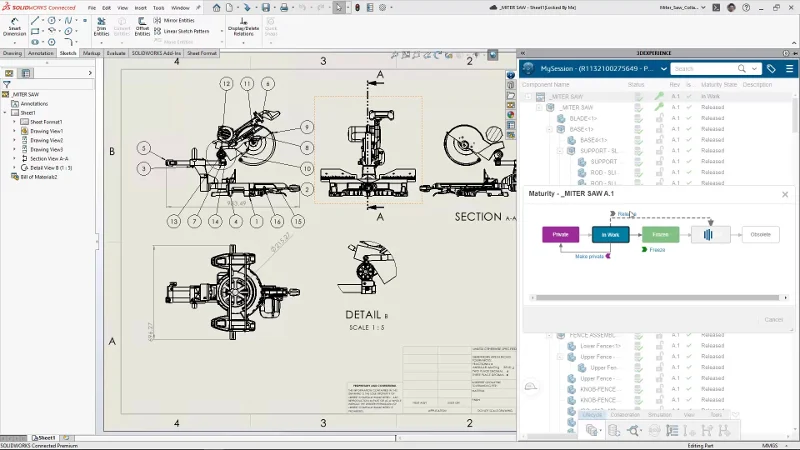Select the Frozen maturity state box
The image size is (800, 450).
point(660,234)
